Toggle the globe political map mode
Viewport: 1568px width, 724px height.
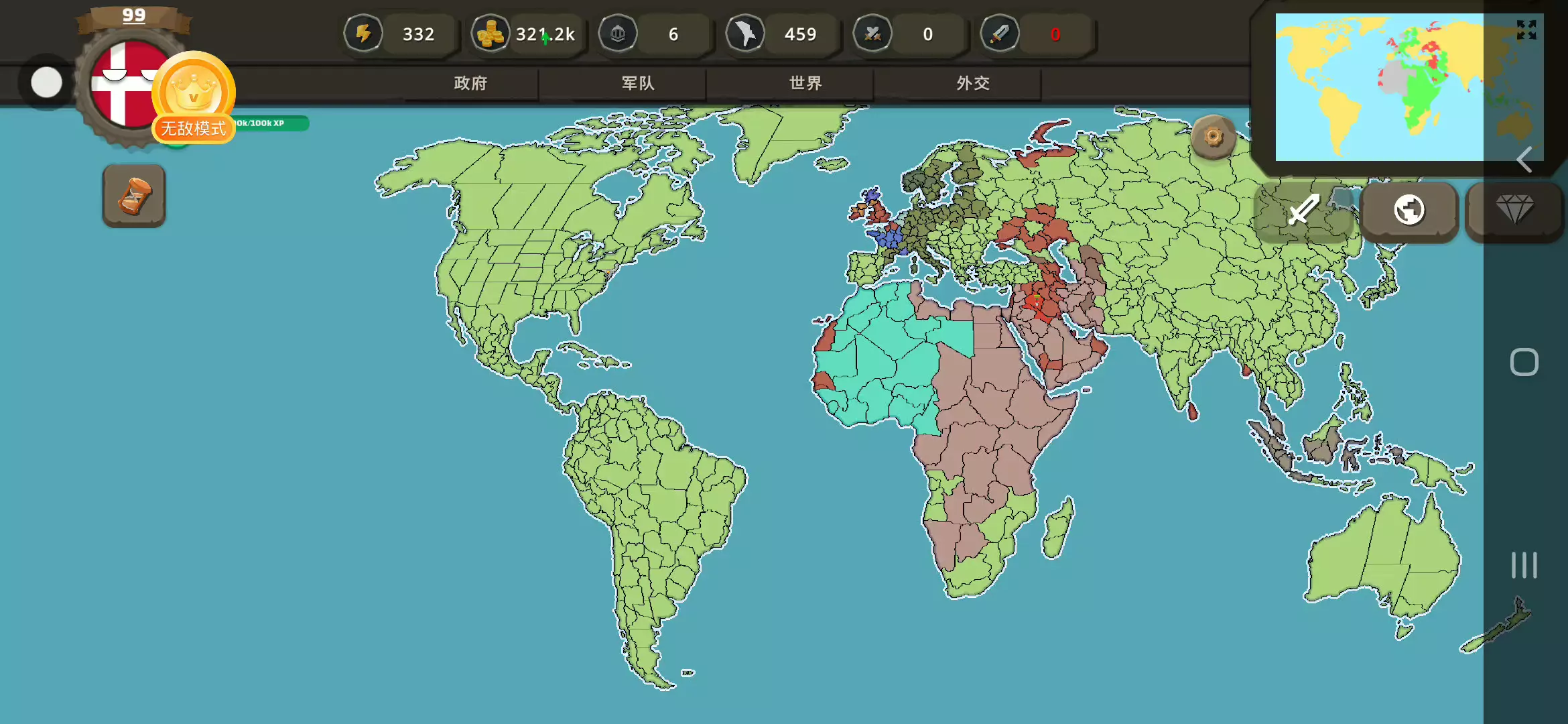(x=1409, y=210)
